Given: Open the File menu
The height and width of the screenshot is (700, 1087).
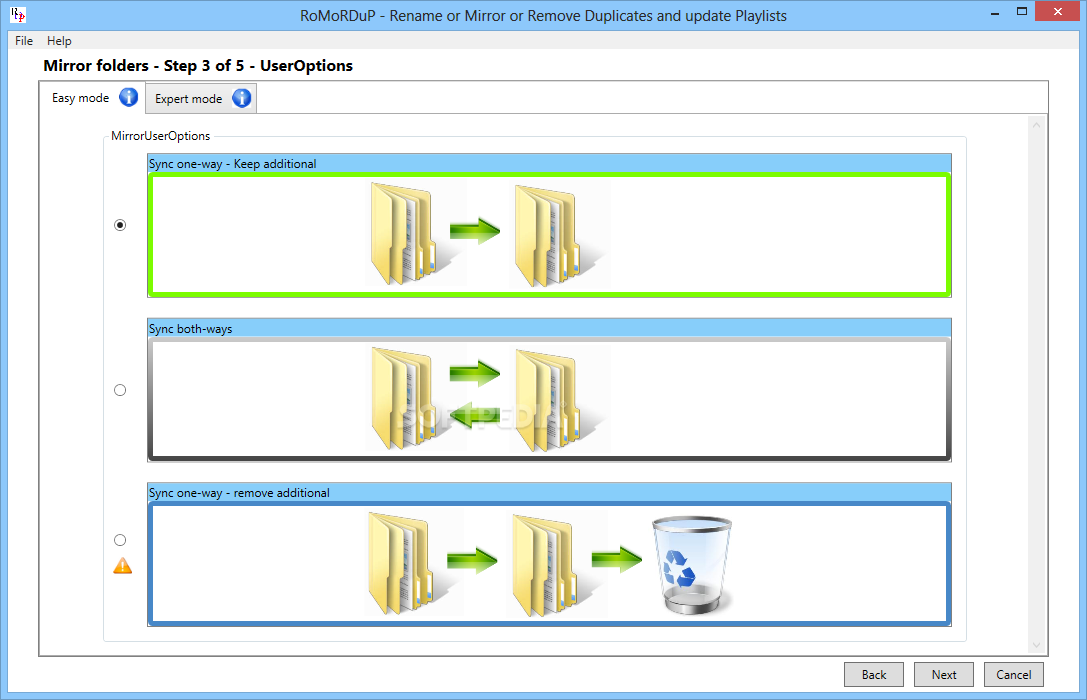Looking at the screenshot, I should pyautogui.click(x=24, y=41).
